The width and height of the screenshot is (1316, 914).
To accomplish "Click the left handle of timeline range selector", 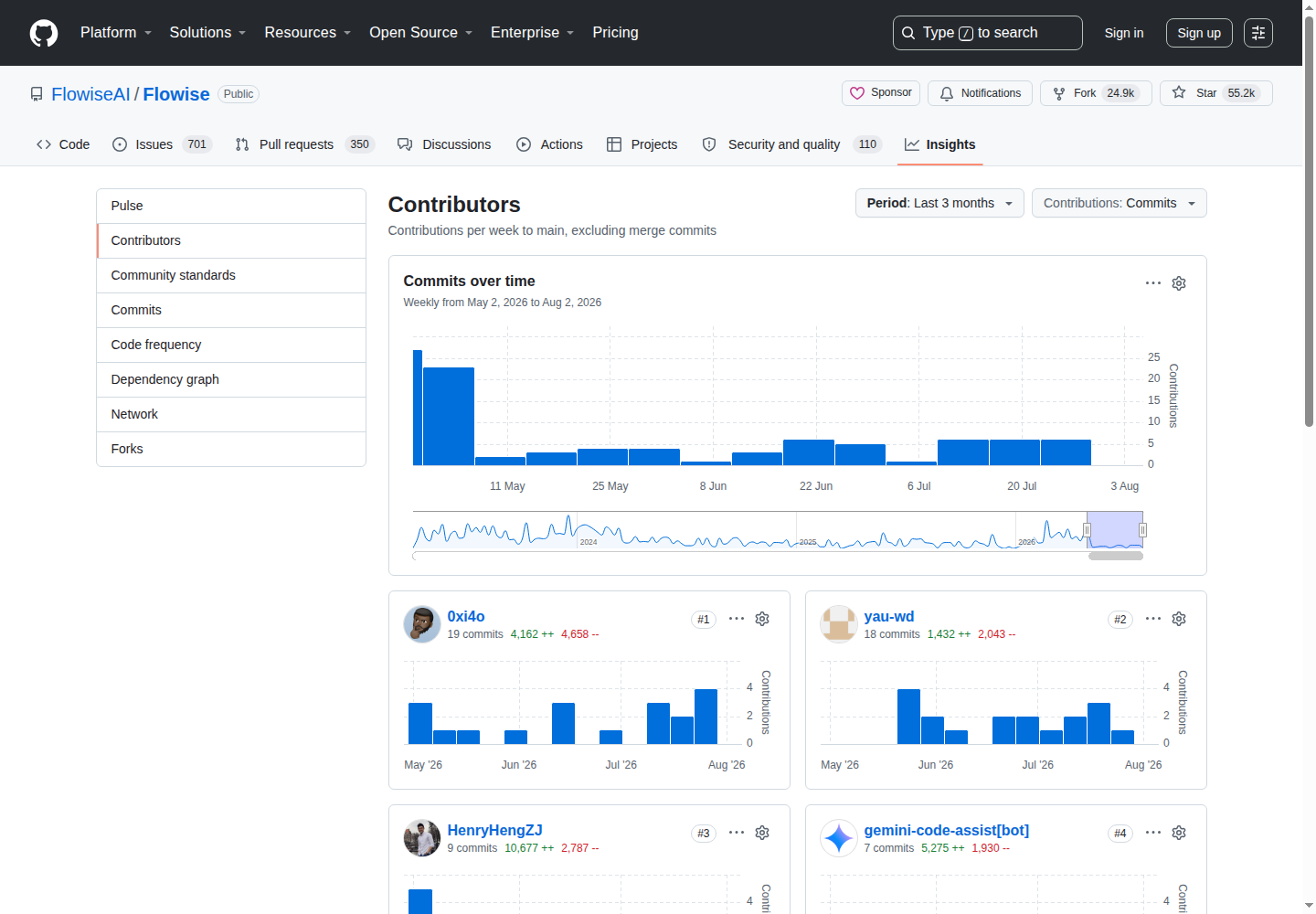I will (1087, 530).
